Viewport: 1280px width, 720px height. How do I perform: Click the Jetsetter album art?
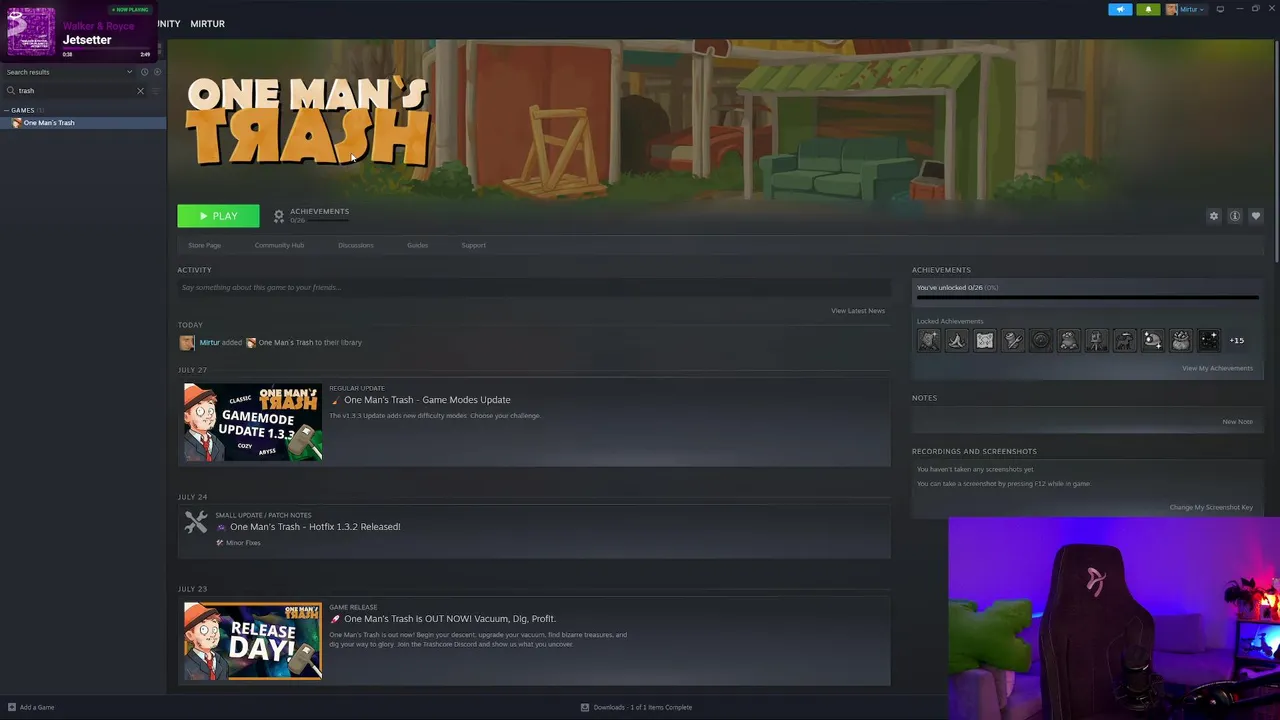31,31
